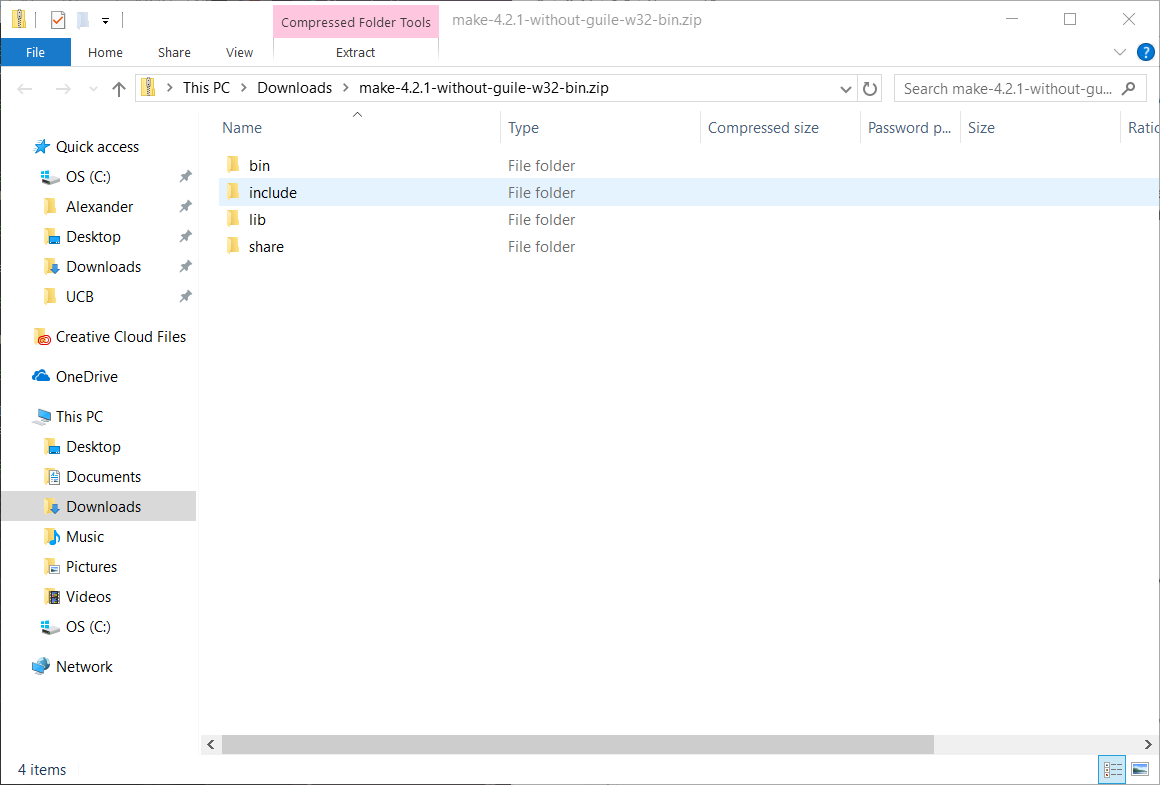
Task: Sort files by Compressed size column
Action: tap(763, 128)
